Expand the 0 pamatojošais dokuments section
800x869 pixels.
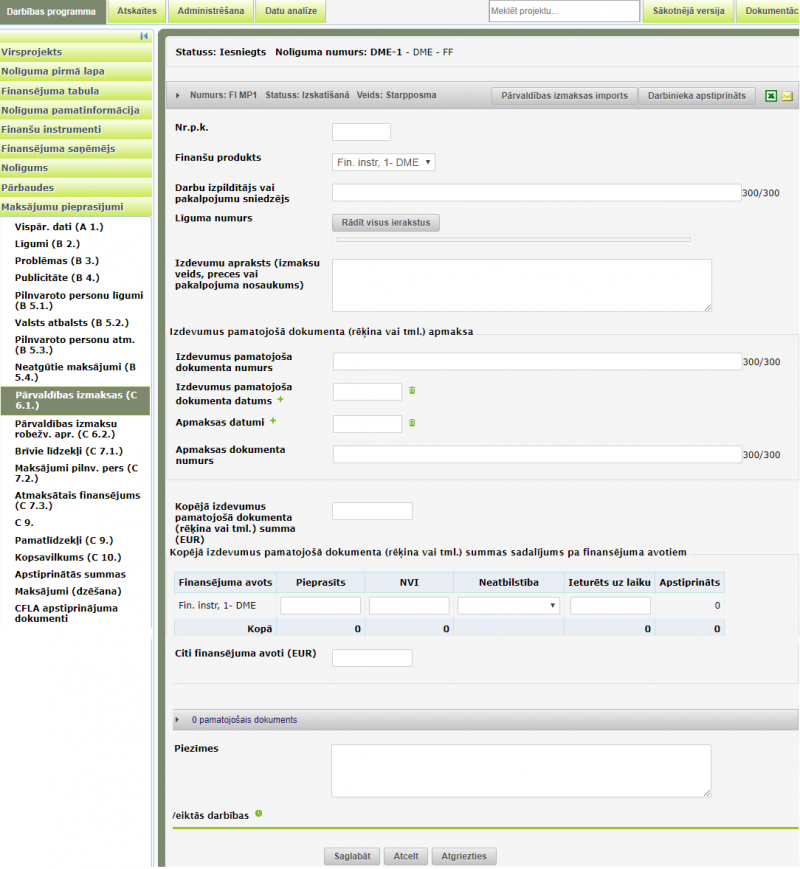tap(179, 720)
